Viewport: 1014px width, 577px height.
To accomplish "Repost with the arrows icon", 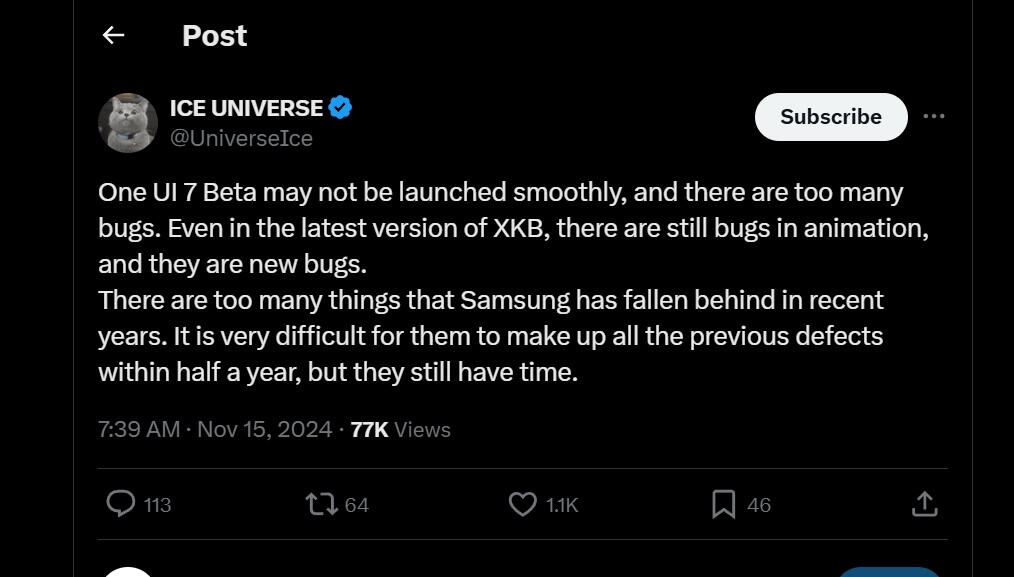I will tap(321, 505).
